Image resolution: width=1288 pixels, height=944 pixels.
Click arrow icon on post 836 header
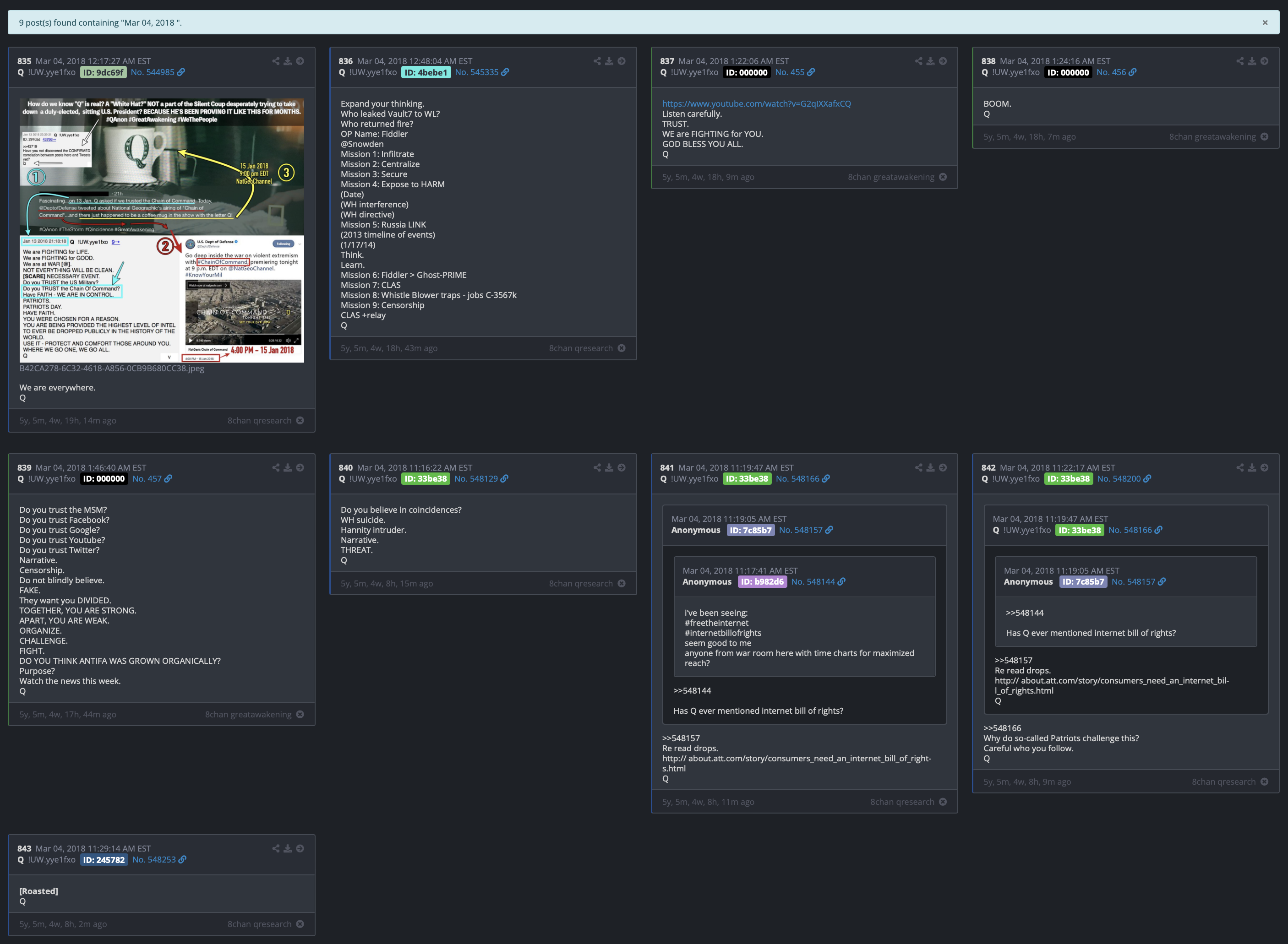tap(622, 61)
